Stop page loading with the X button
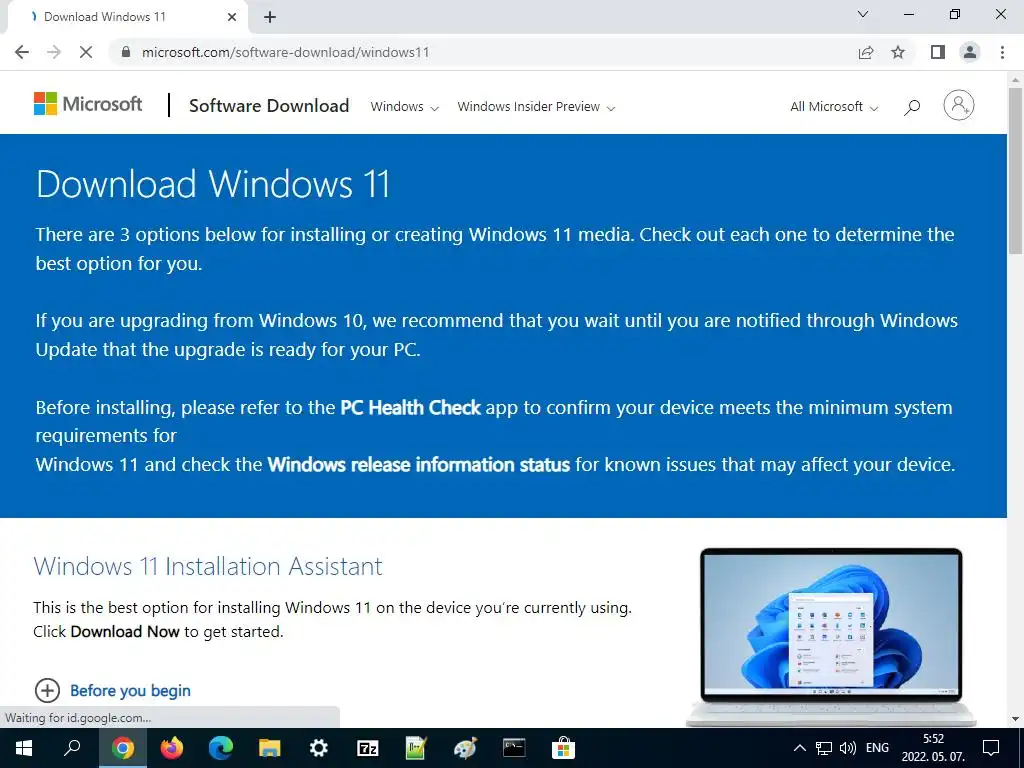The height and width of the screenshot is (768, 1024). (86, 52)
